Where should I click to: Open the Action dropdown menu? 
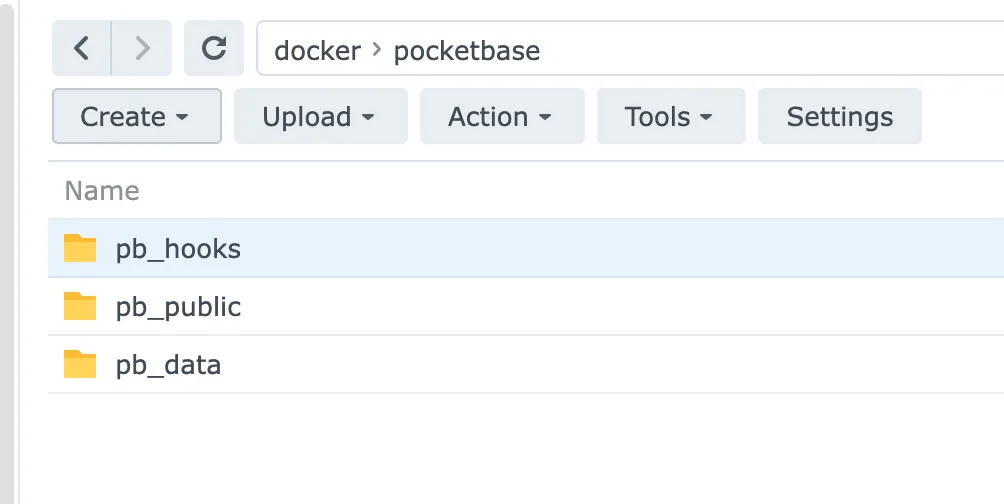(501, 117)
